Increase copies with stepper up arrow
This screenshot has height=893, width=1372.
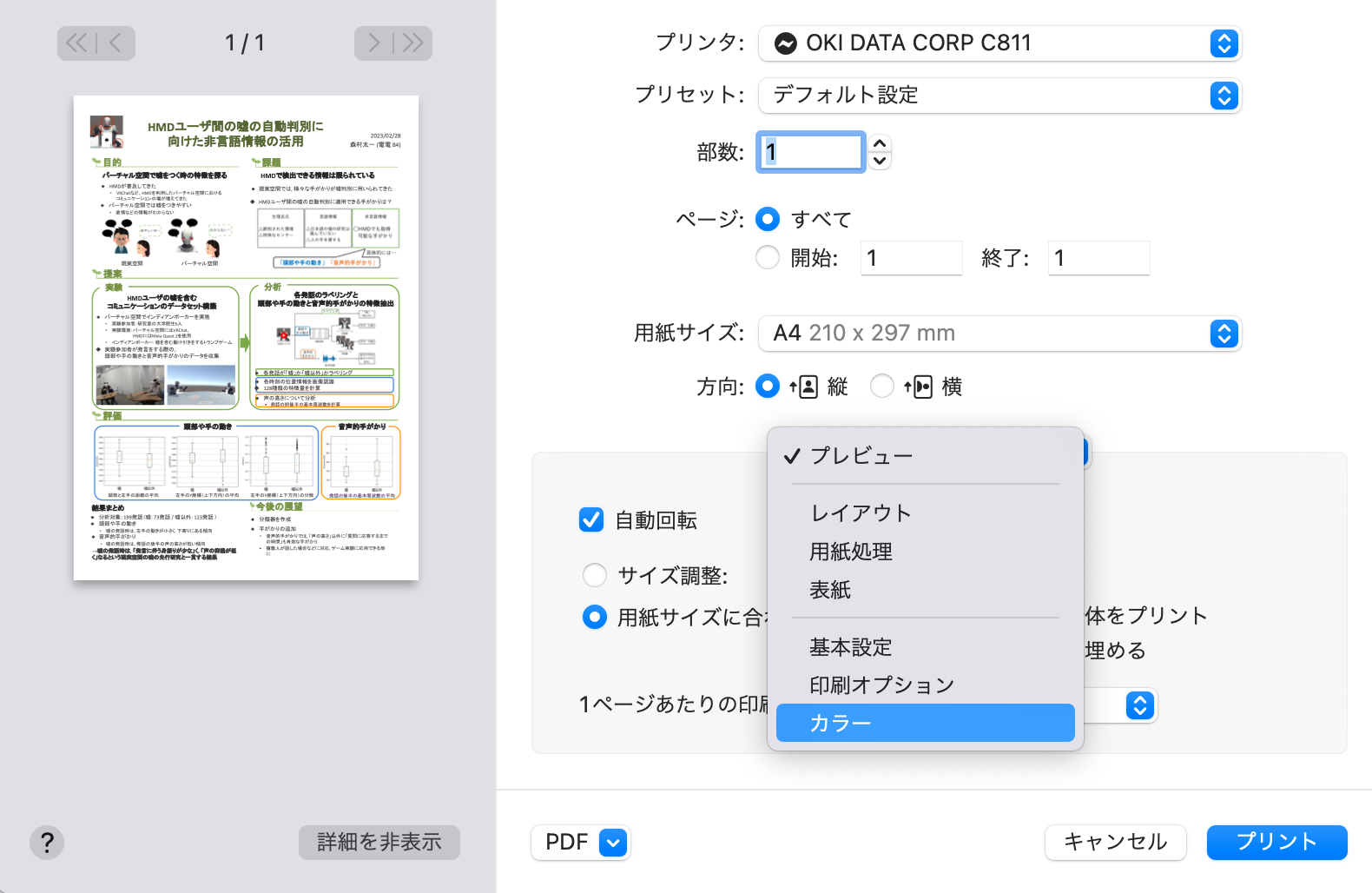pyautogui.click(x=880, y=143)
